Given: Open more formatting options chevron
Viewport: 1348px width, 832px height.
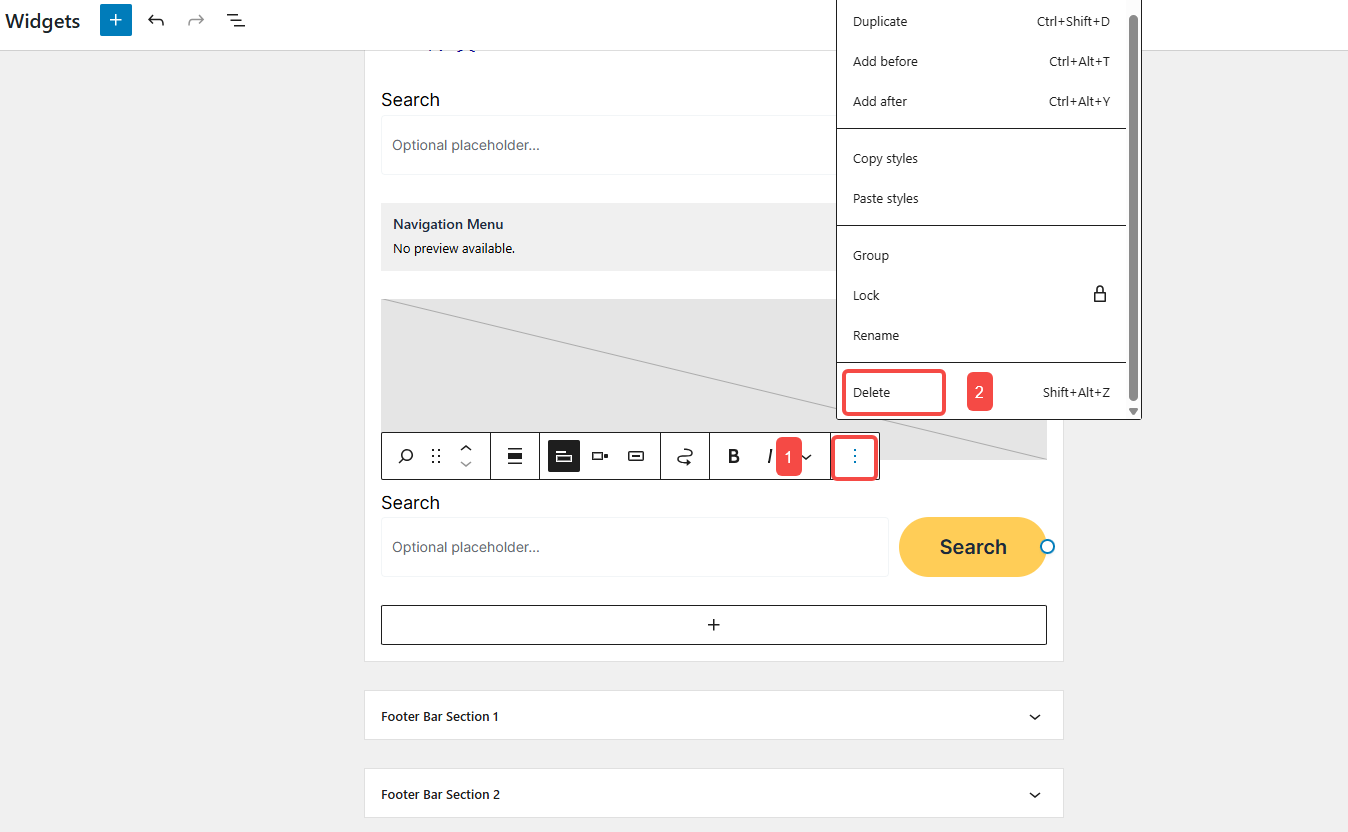Looking at the screenshot, I should (x=806, y=456).
